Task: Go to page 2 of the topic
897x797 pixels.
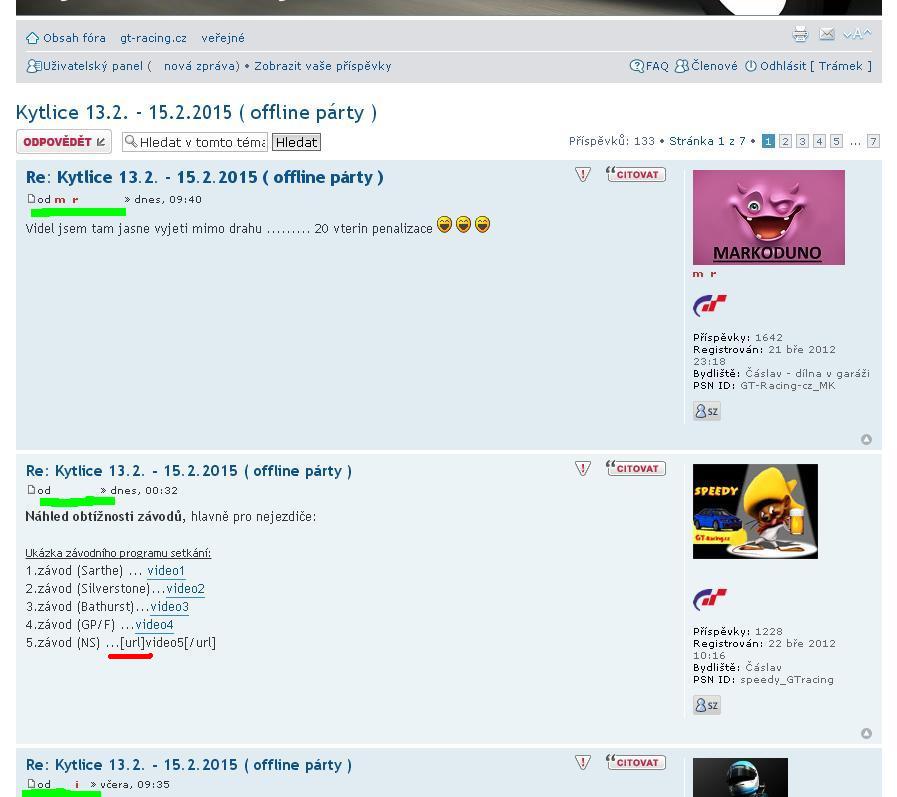Action: 785,141
